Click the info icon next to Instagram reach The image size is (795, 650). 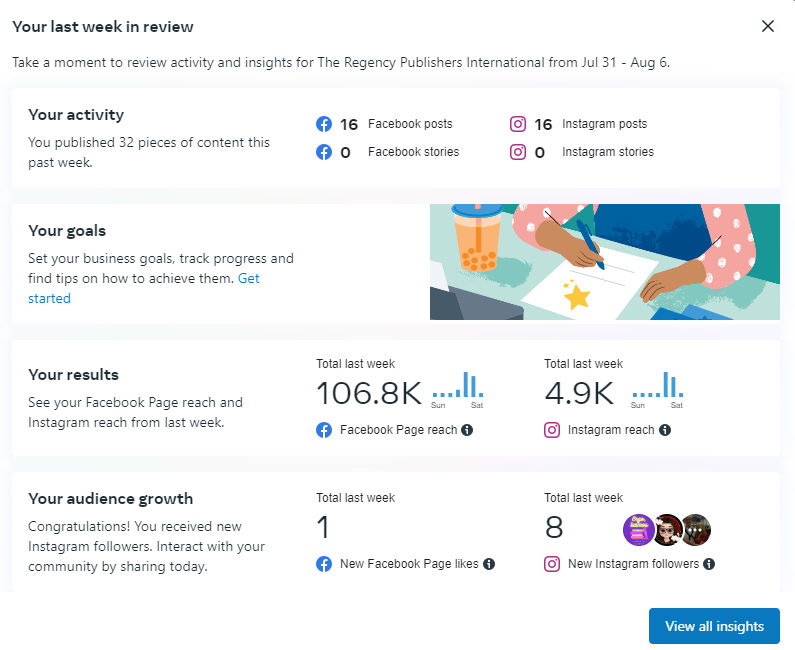(665, 430)
